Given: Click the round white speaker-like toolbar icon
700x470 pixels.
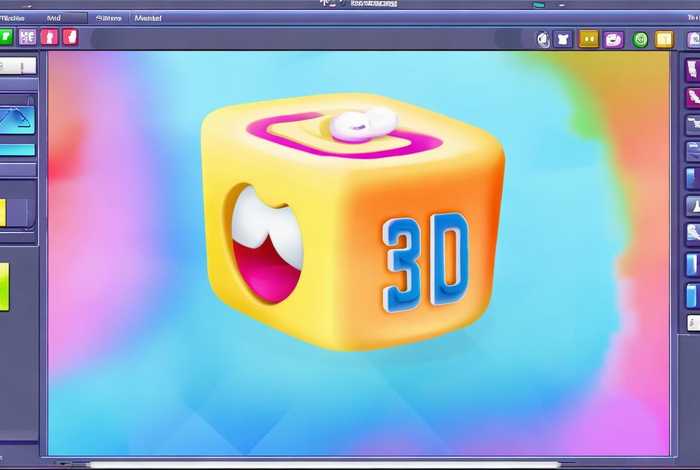Looking at the screenshot, I should [543, 40].
